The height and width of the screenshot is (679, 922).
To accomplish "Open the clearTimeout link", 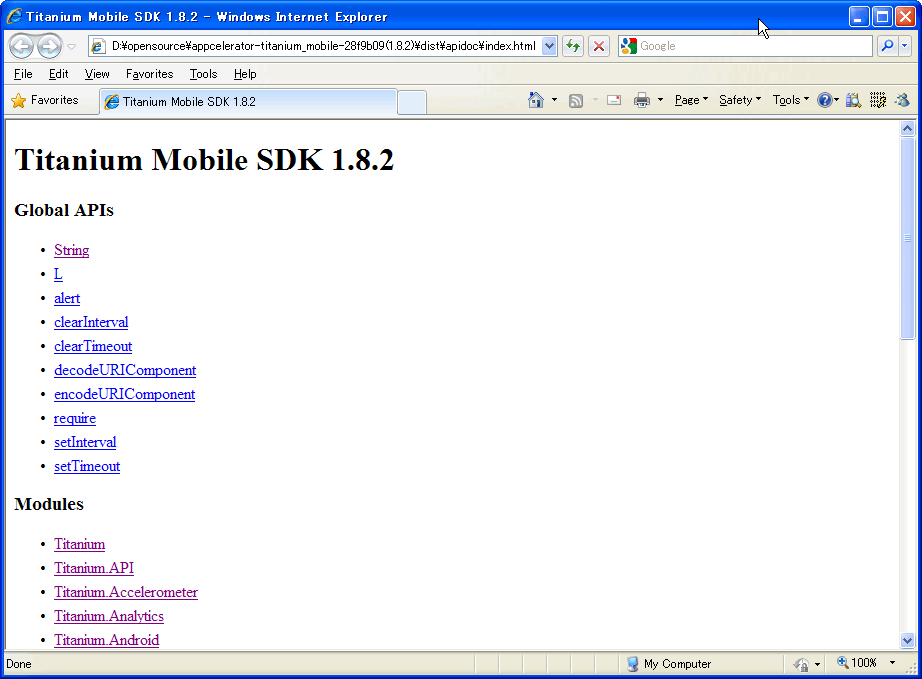I will point(93,347).
